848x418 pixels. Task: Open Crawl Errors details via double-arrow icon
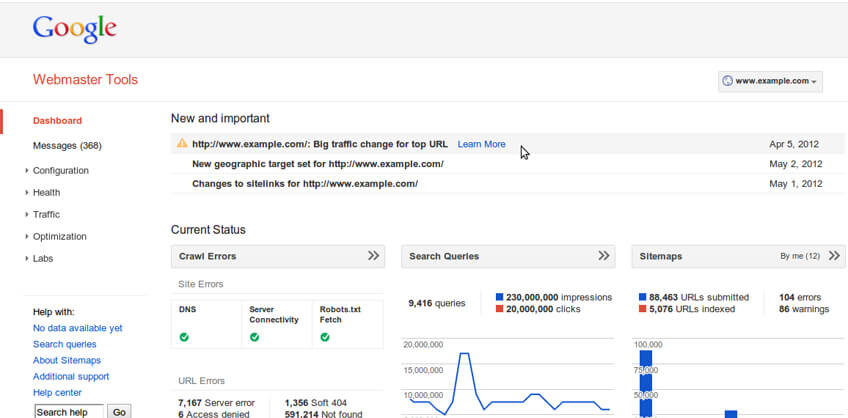coord(373,256)
